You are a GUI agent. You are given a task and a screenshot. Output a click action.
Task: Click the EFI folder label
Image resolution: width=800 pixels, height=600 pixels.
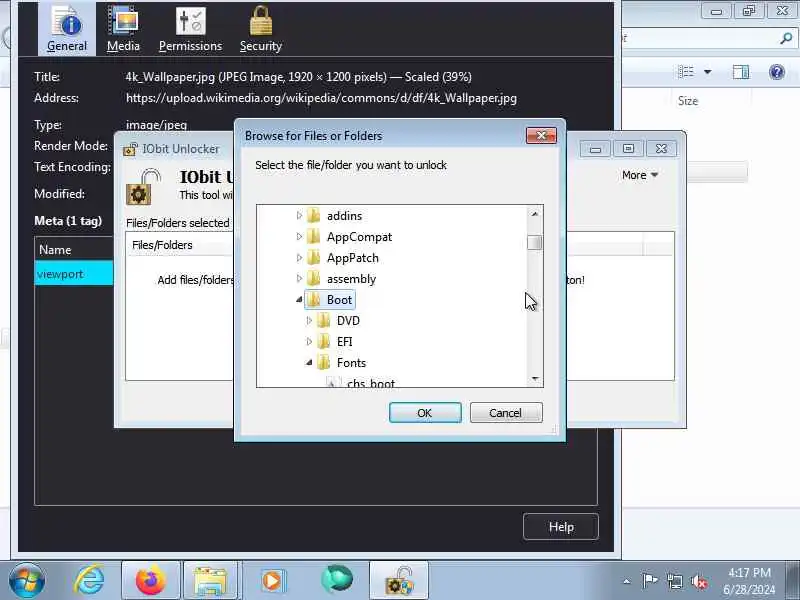point(345,341)
